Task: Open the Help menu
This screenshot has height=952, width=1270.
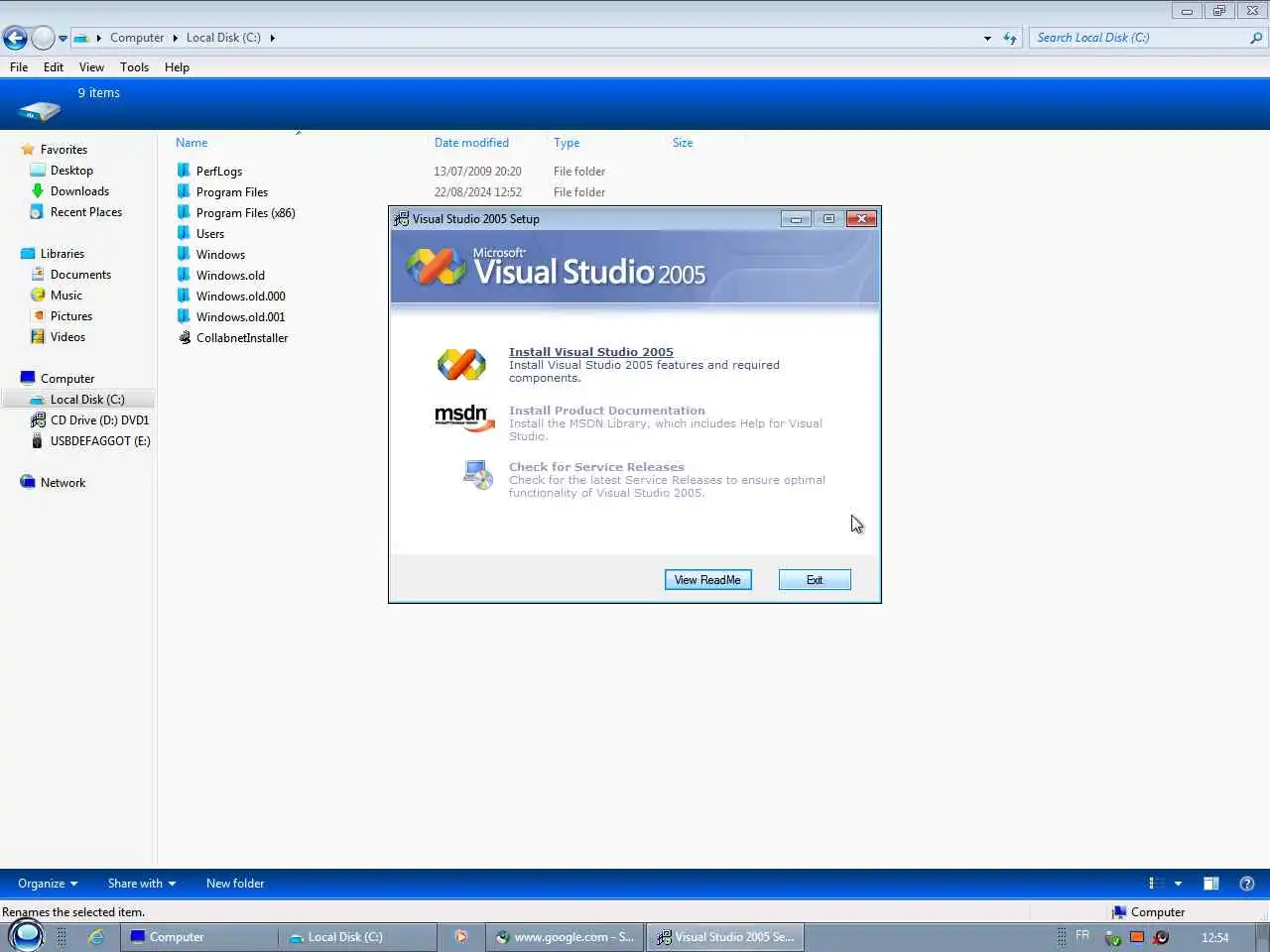Action: point(177,67)
